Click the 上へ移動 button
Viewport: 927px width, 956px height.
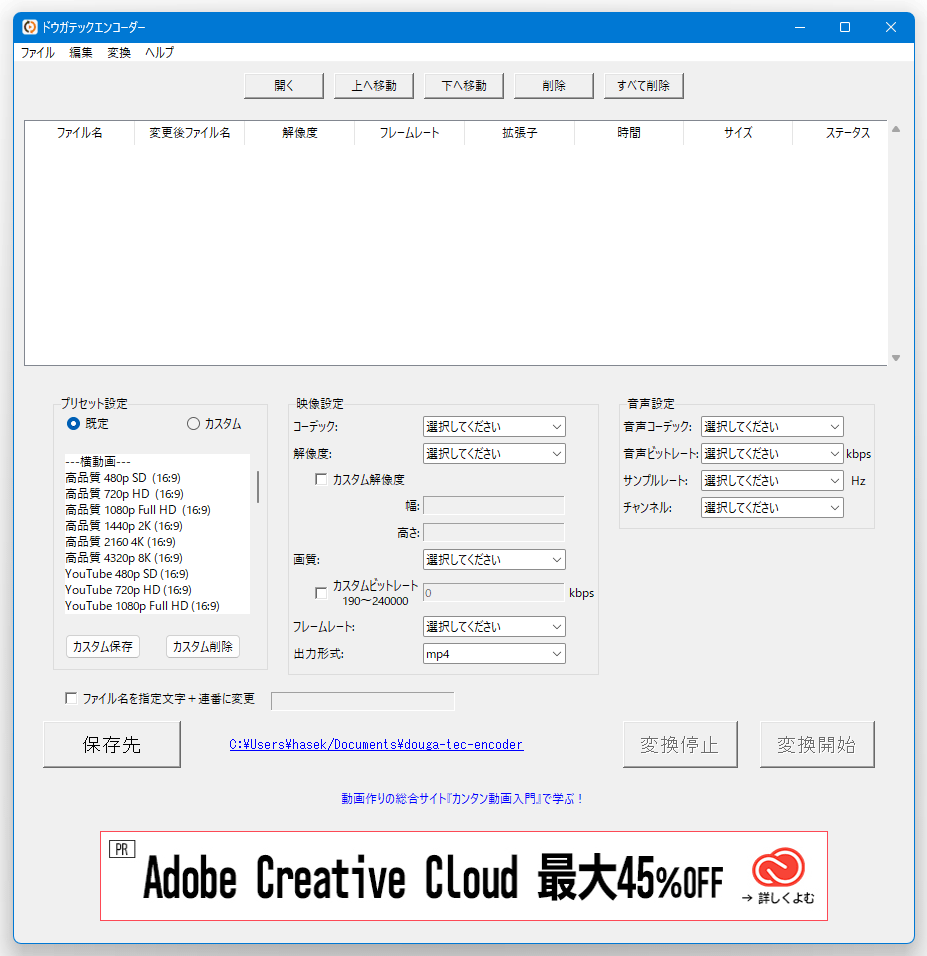374,86
